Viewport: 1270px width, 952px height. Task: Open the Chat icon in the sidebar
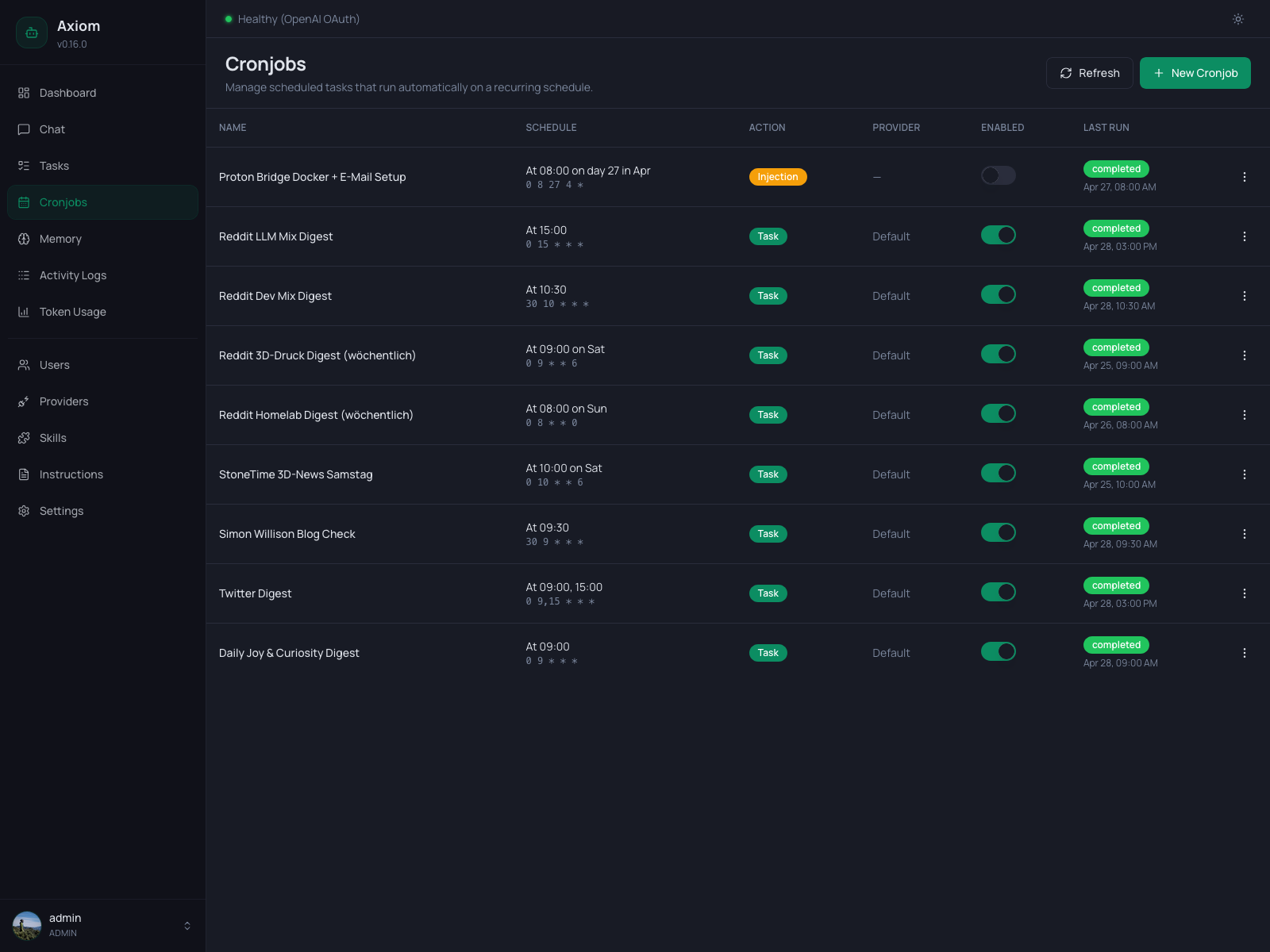24,129
